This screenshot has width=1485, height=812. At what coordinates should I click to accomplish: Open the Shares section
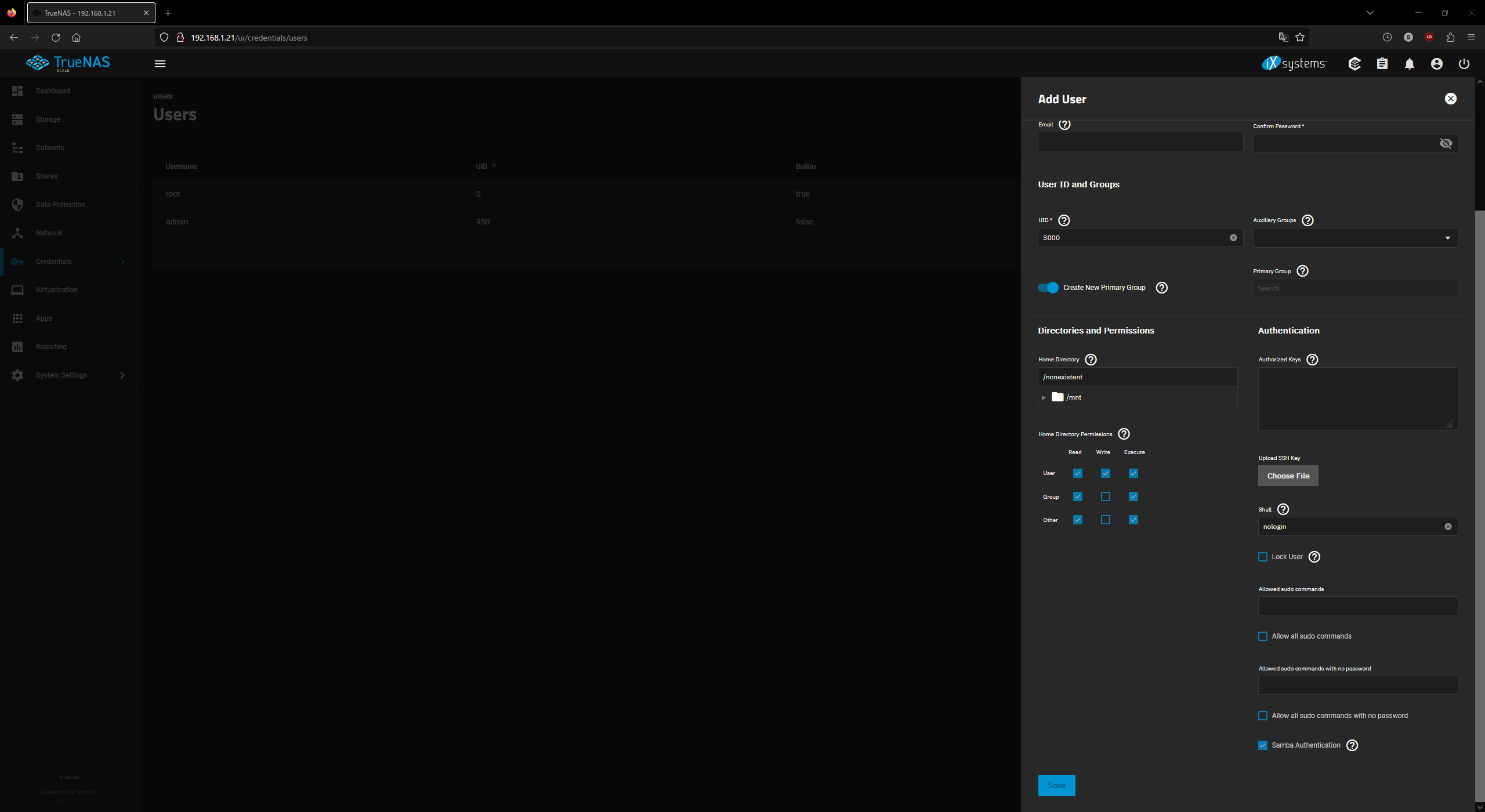pos(46,176)
